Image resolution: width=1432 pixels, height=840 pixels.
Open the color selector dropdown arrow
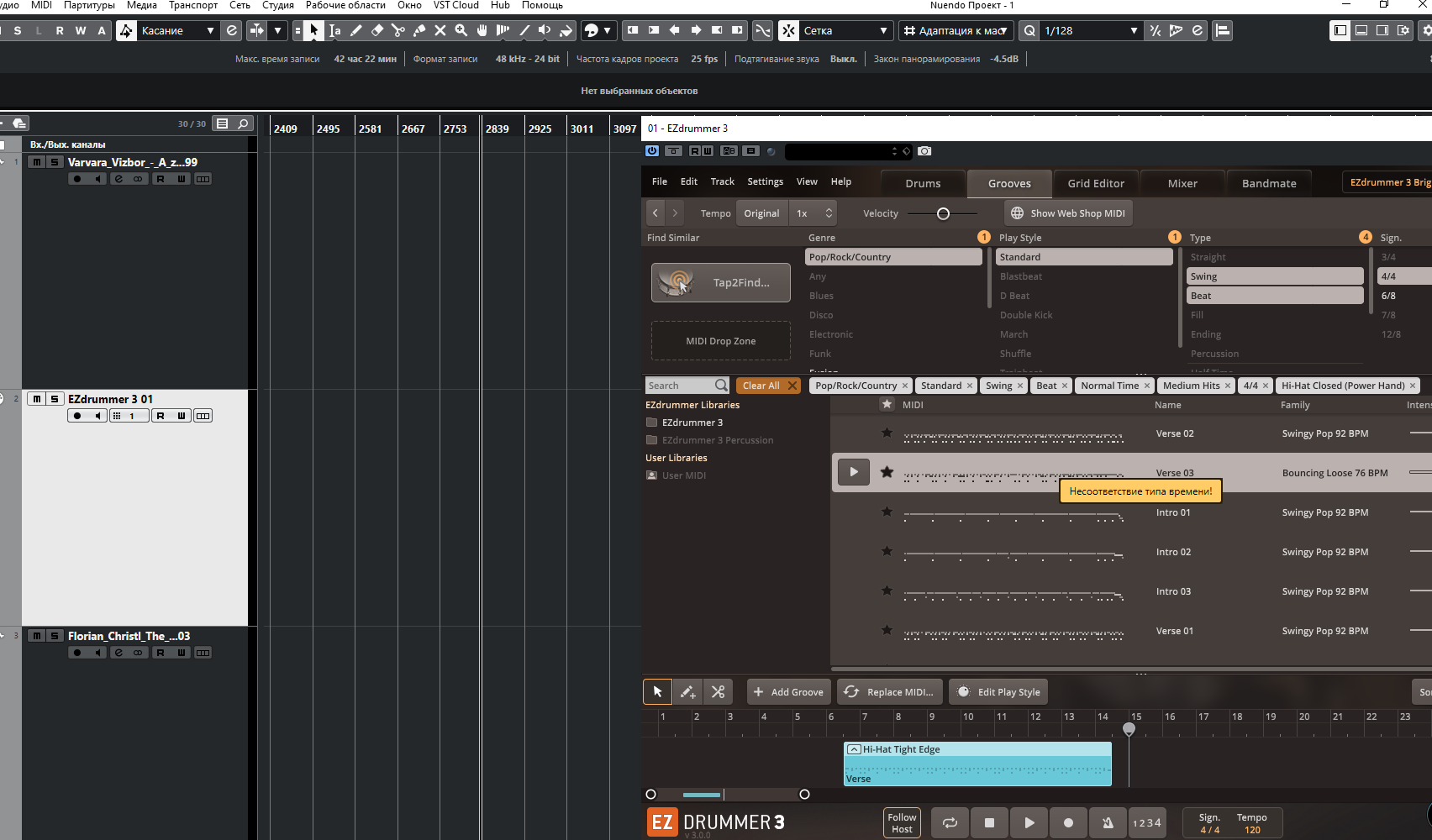[x=608, y=30]
